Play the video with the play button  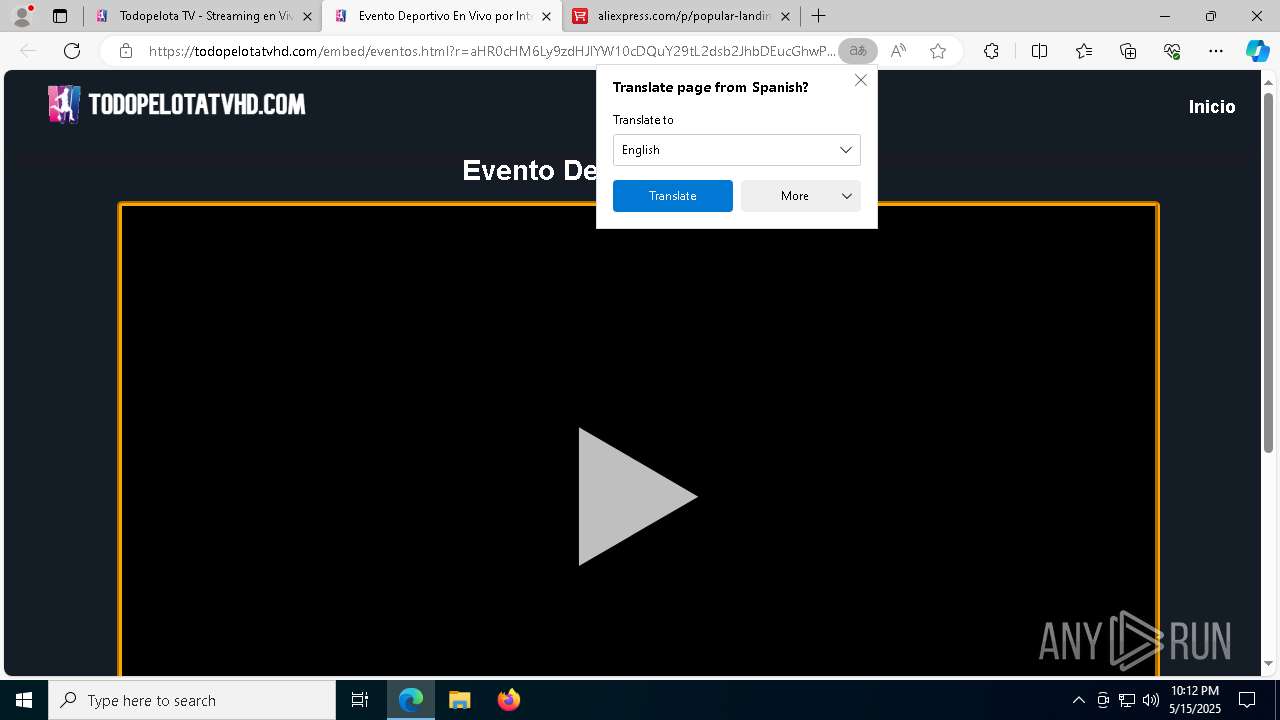637,496
